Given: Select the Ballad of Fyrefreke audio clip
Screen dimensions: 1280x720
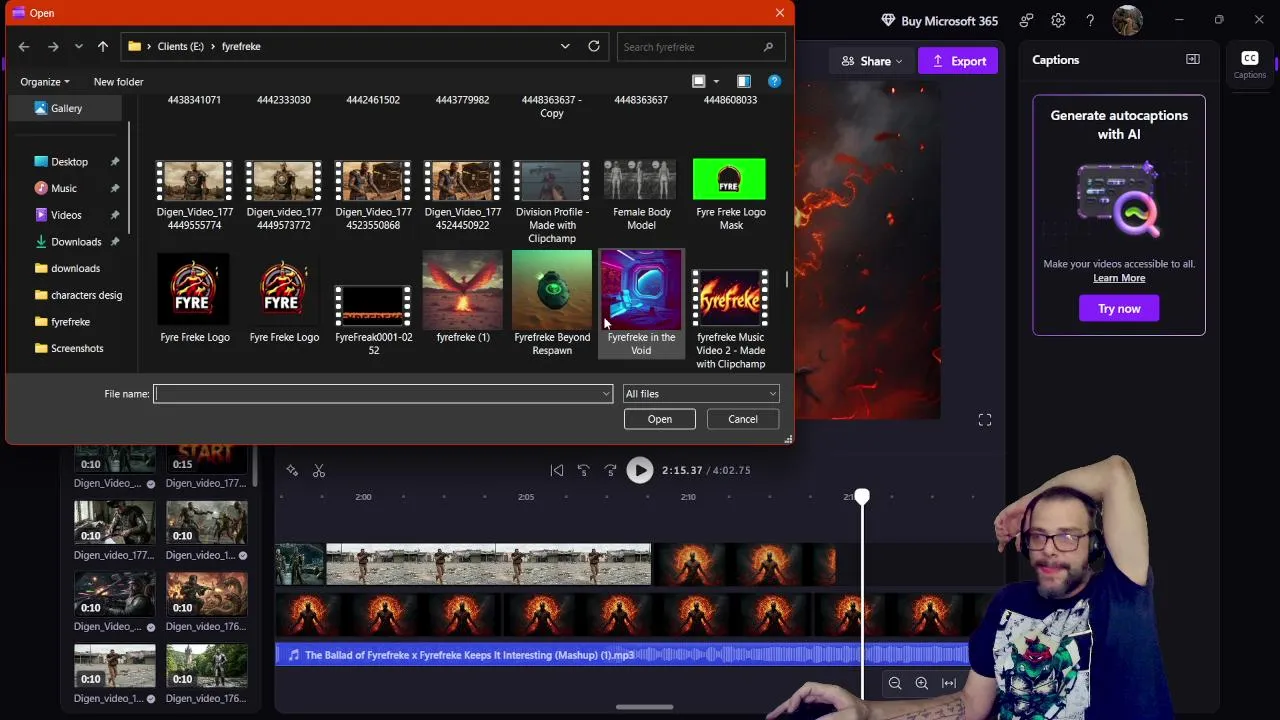Looking at the screenshot, I should (x=622, y=655).
